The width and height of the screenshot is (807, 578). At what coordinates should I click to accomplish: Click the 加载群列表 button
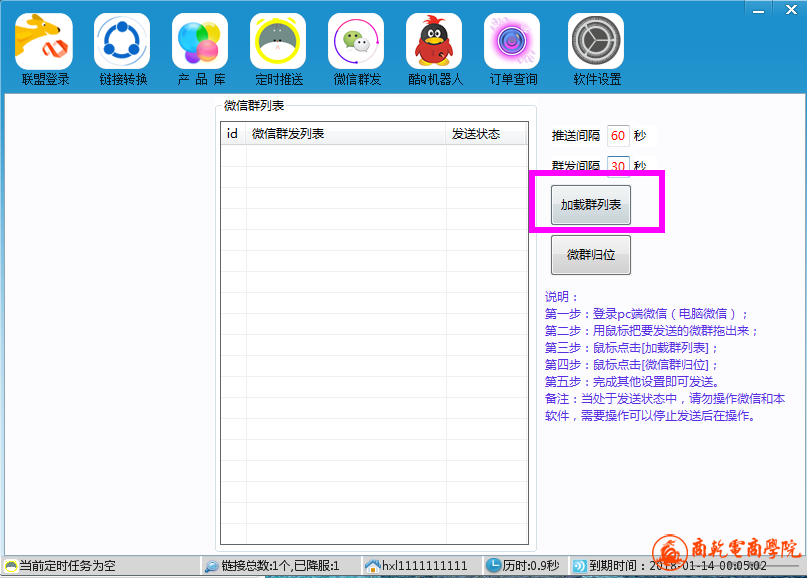click(x=590, y=205)
